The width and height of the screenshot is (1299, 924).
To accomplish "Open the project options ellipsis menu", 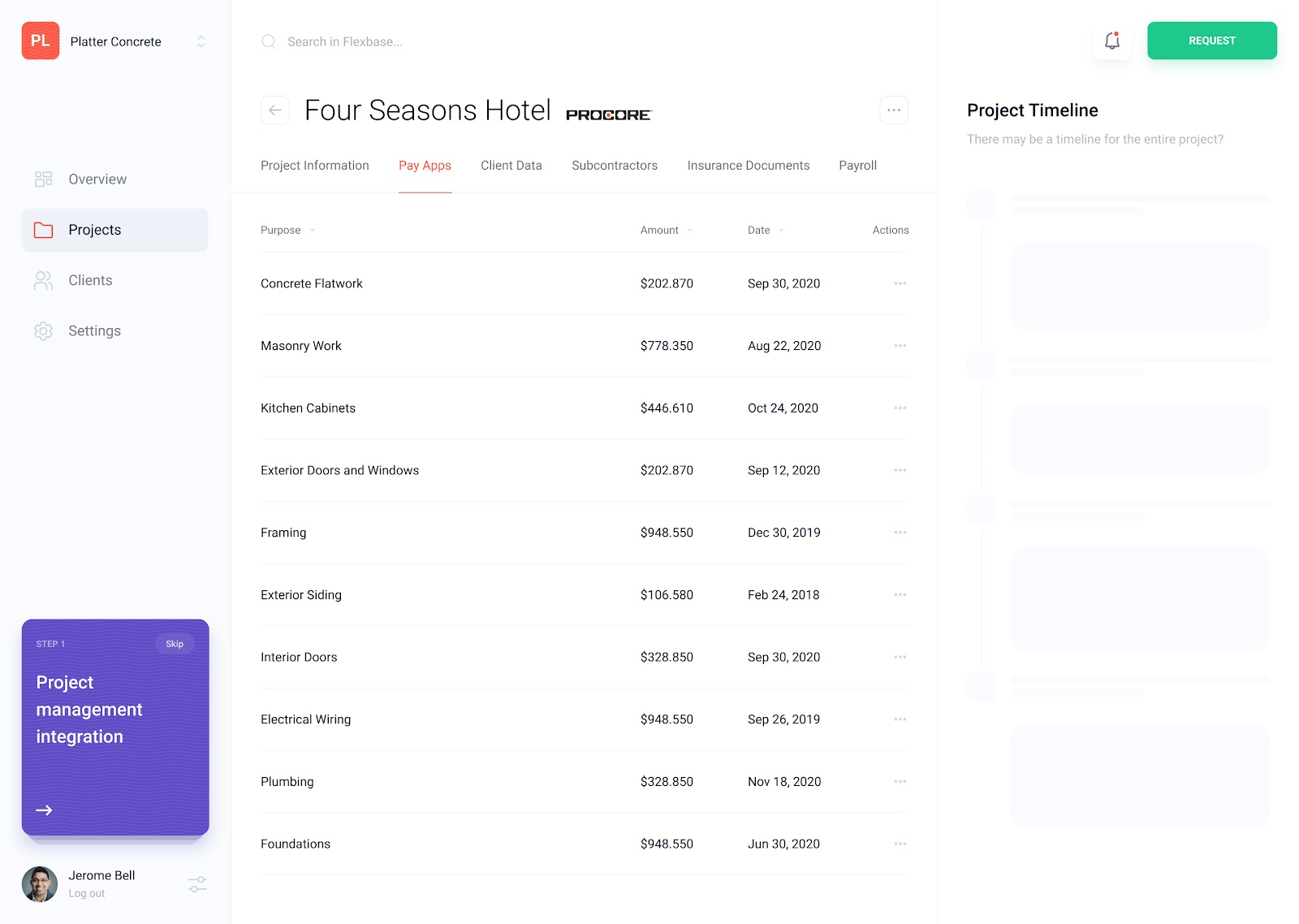I will pos(894,110).
